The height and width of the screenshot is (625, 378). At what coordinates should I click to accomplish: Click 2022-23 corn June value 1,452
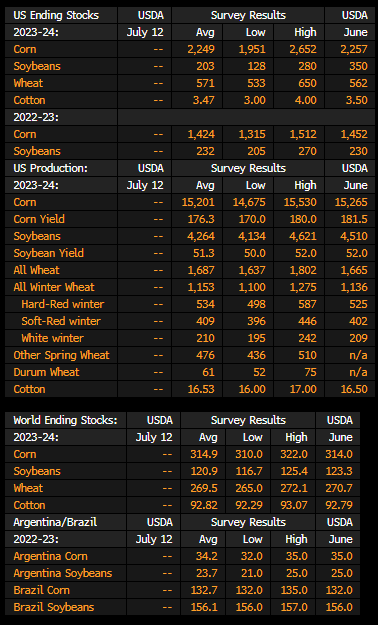[x=354, y=134]
